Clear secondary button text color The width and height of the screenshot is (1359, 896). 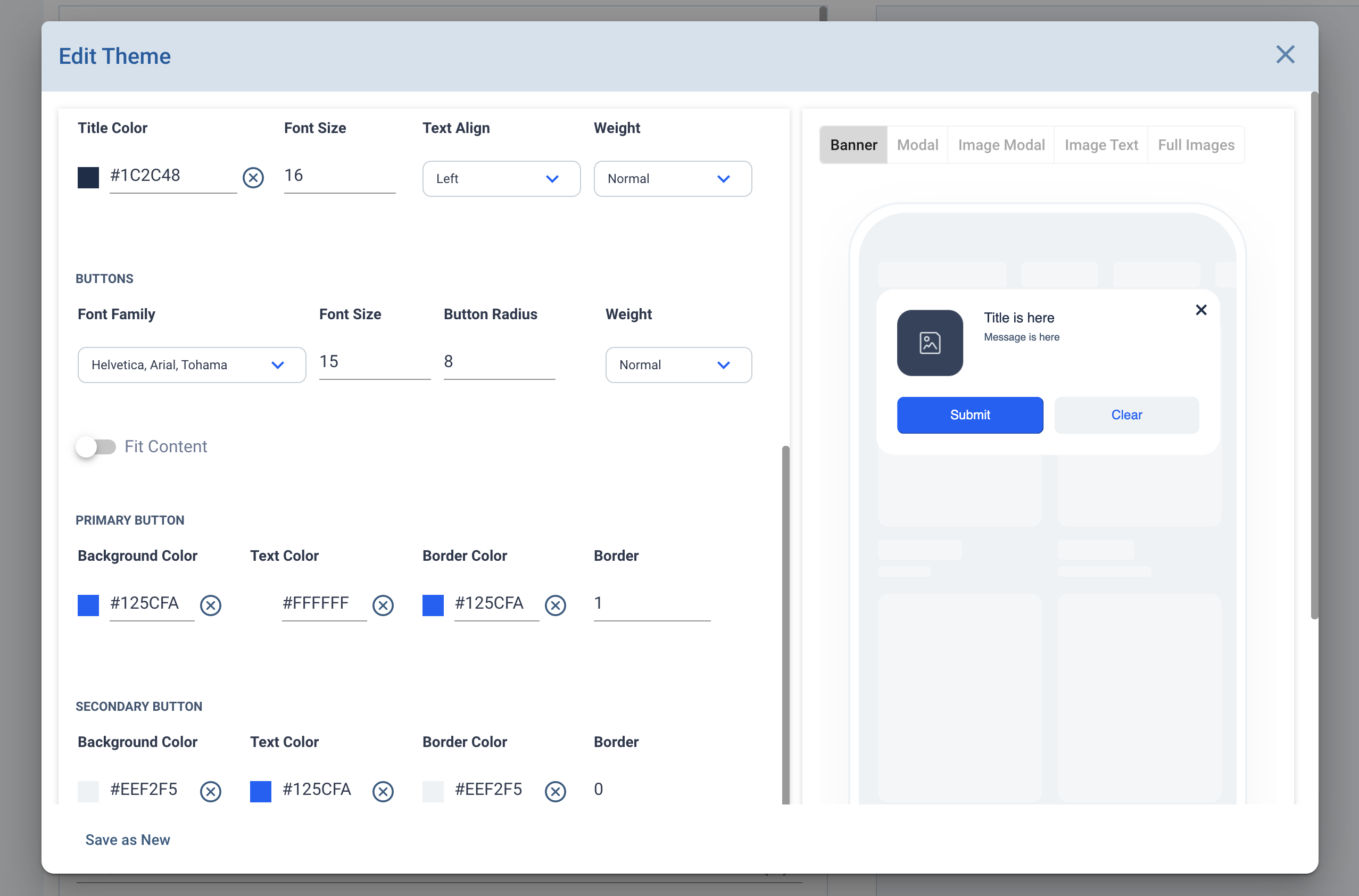coord(383,791)
